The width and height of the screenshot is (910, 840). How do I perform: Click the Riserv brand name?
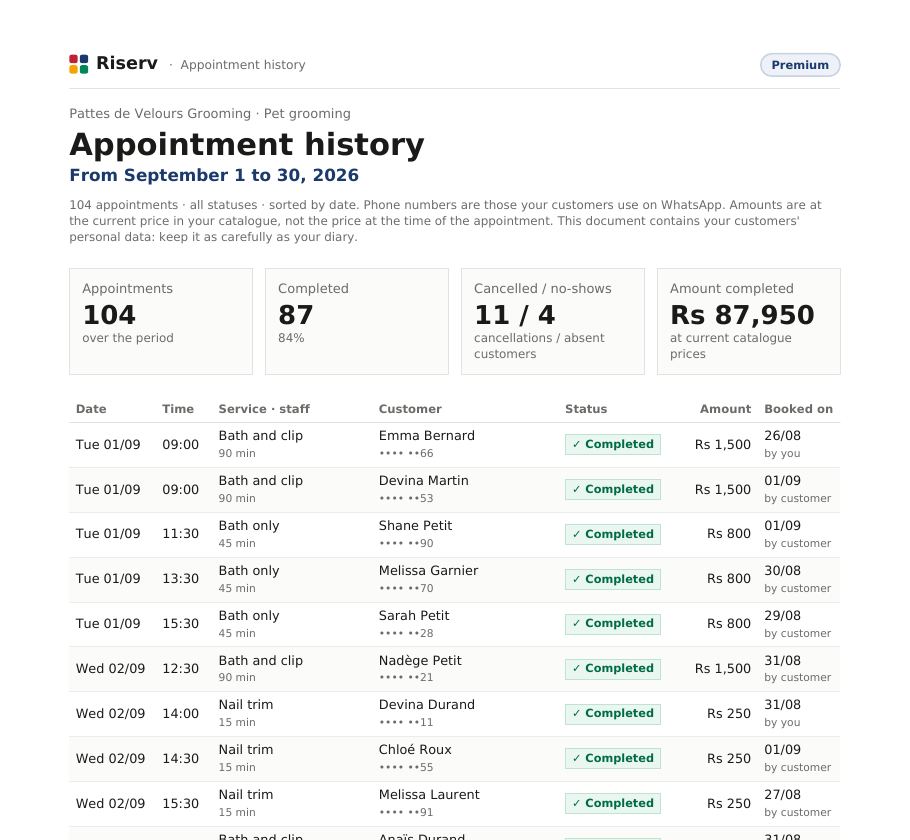pyautogui.click(x=127, y=63)
